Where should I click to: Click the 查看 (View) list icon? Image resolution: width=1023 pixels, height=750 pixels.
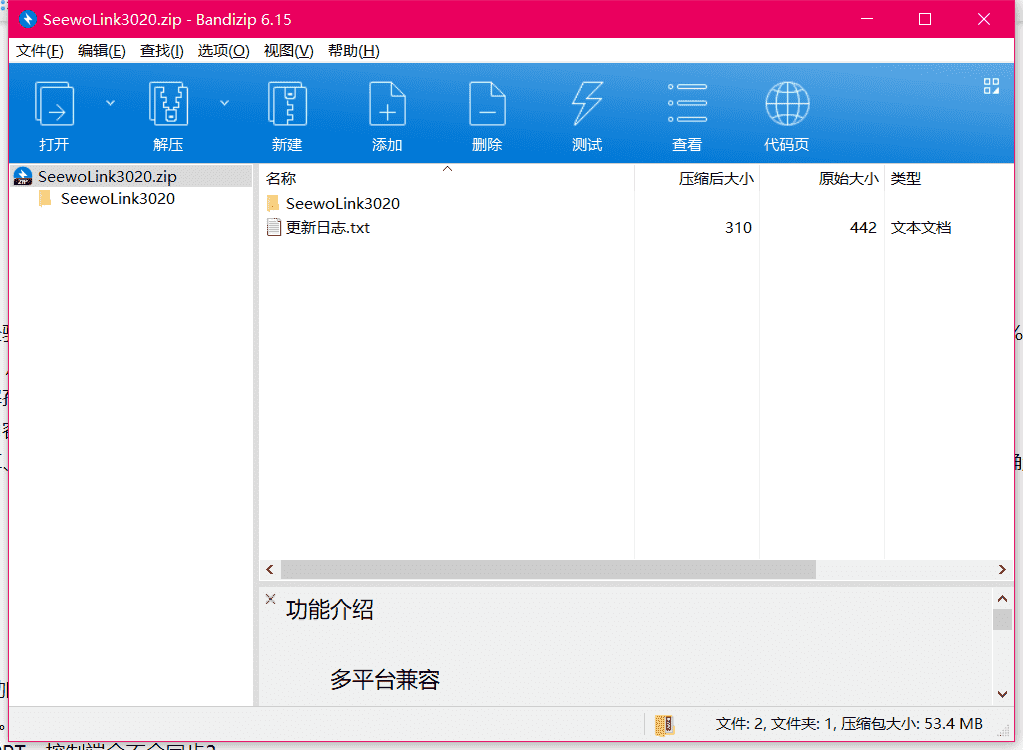point(687,103)
